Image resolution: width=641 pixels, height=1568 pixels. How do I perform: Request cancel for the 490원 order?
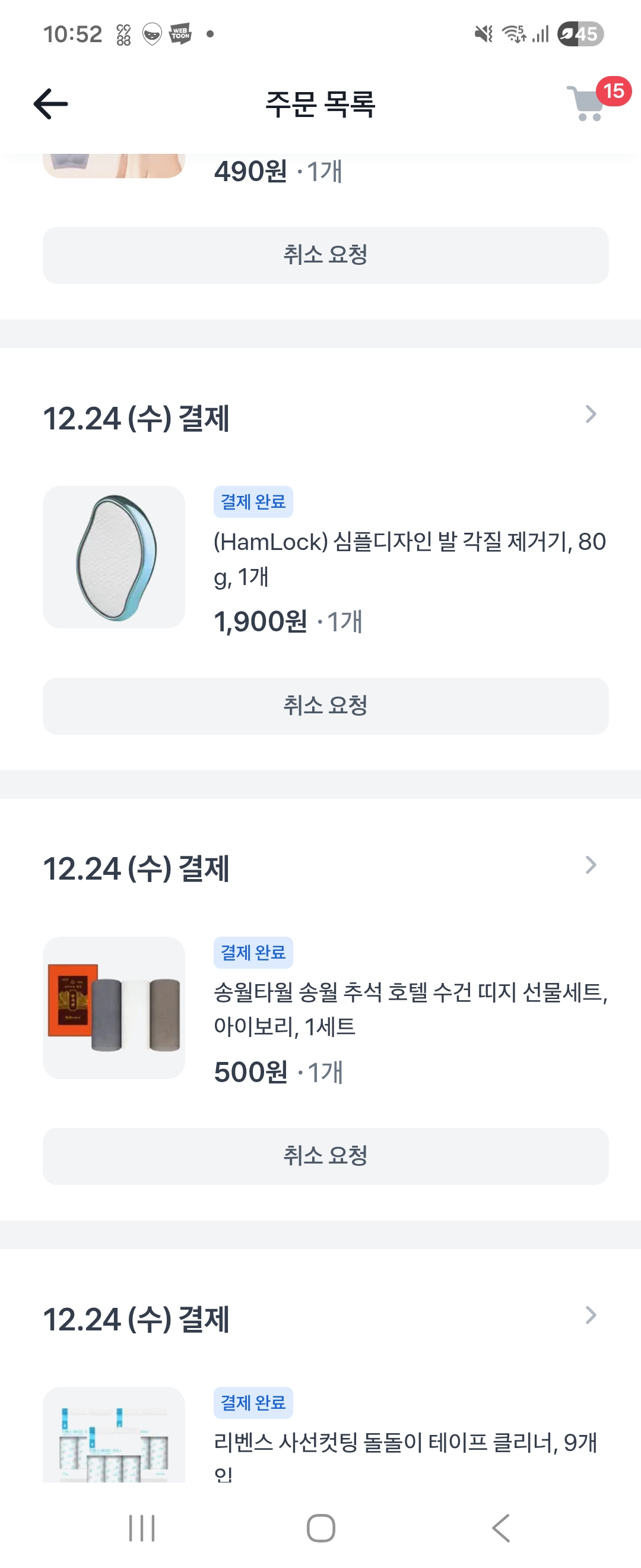[x=325, y=255]
